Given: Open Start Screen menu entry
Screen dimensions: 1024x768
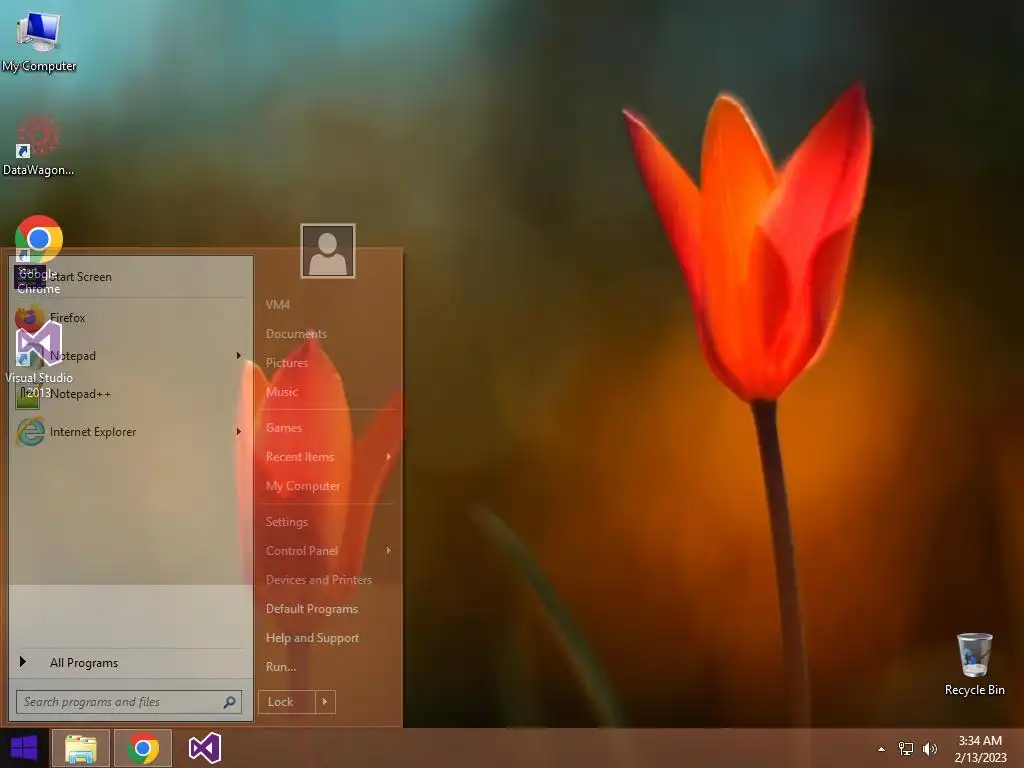Looking at the screenshot, I should (x=131, y=277).
